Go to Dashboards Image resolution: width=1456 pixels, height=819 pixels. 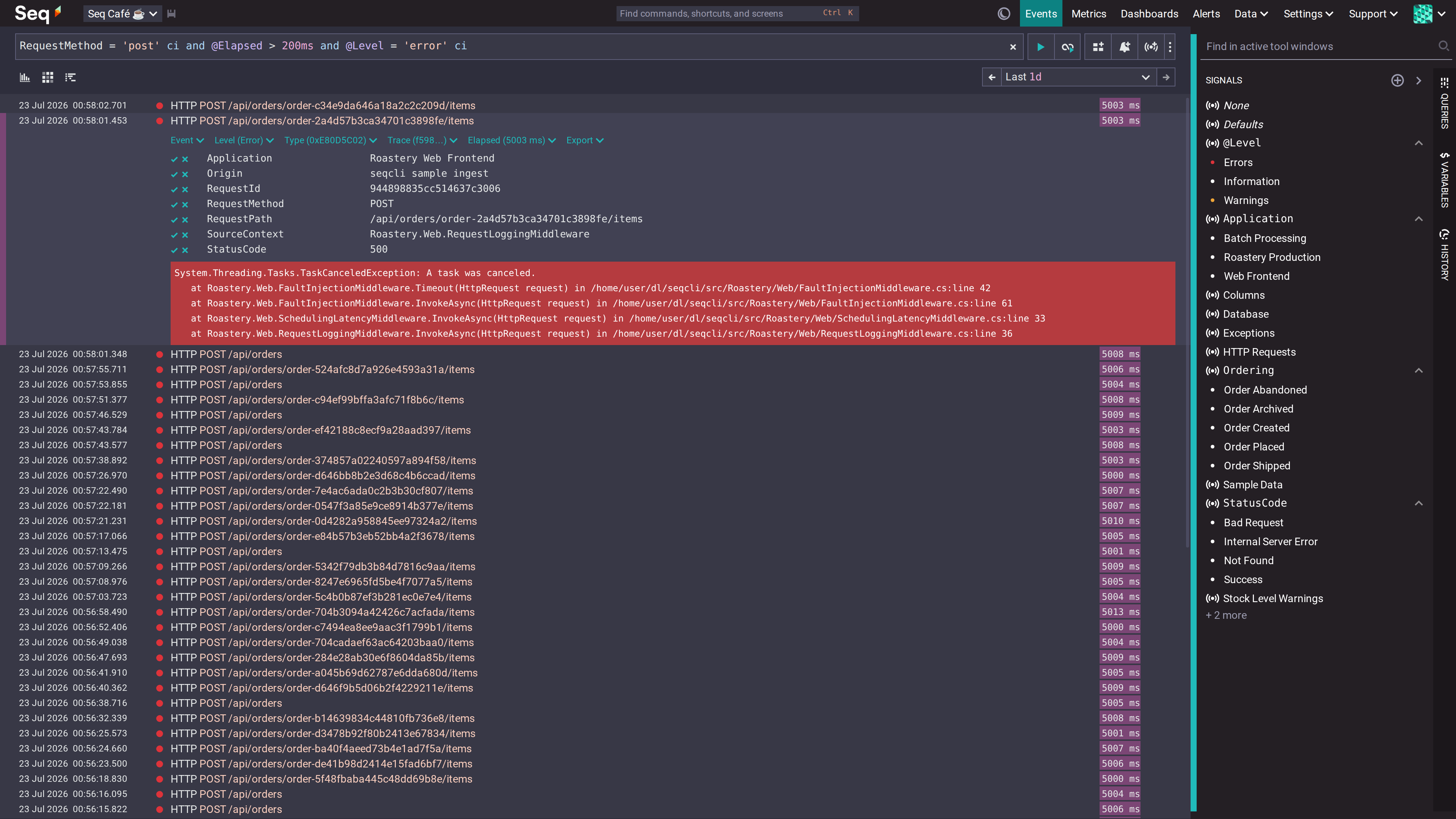1149,14
